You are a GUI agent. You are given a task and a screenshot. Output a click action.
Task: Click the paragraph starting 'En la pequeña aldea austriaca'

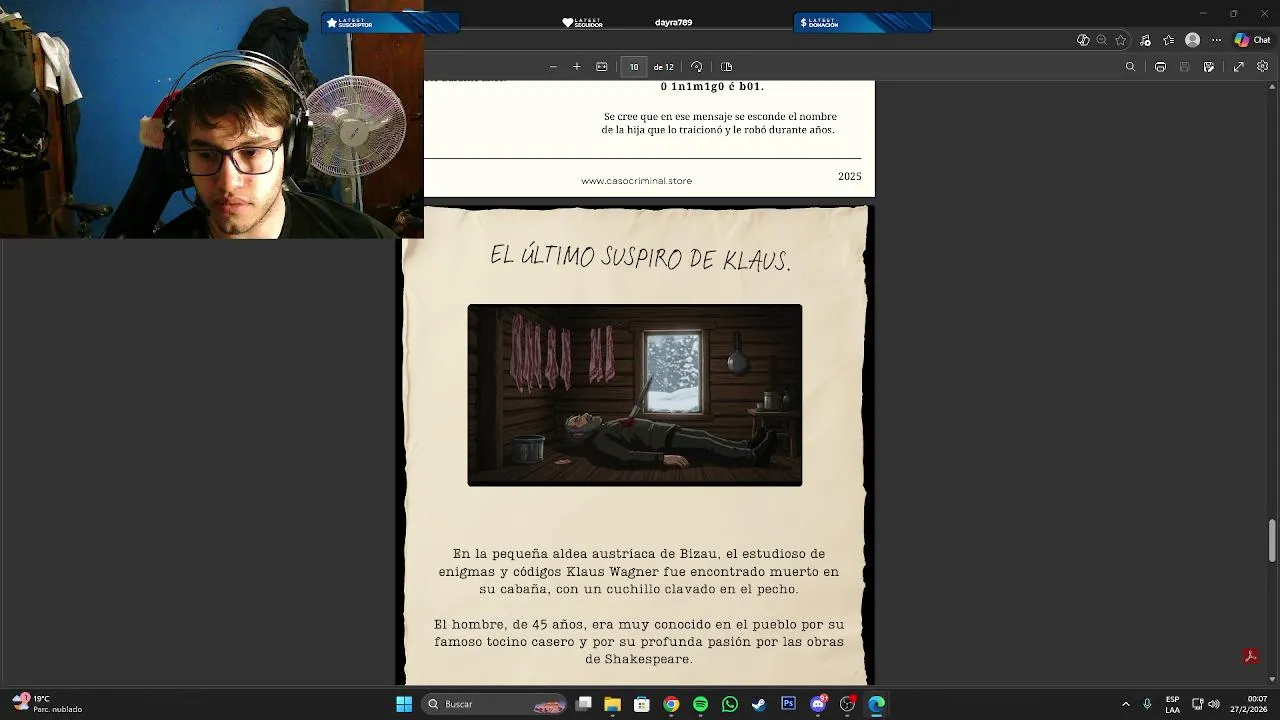638,571
